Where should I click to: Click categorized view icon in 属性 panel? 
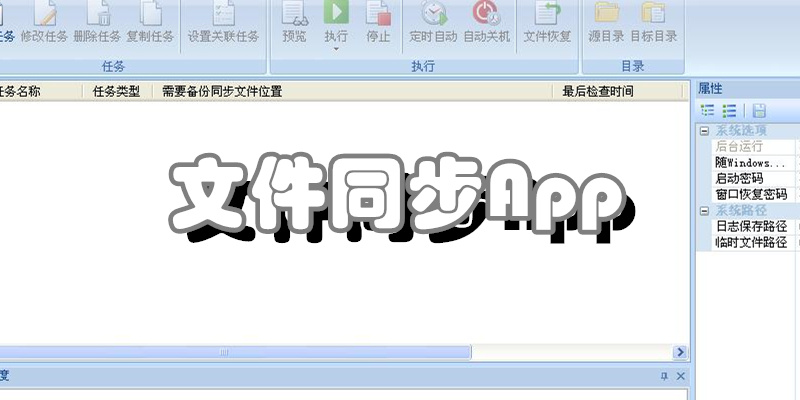pos(707,110)
